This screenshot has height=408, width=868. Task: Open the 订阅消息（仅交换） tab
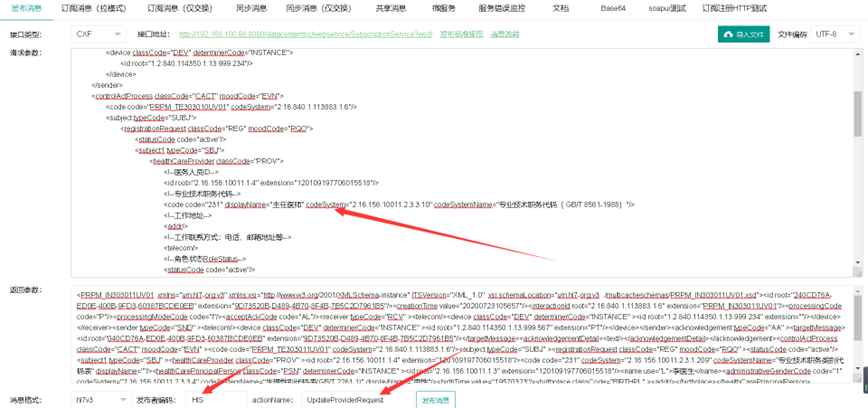(x=180, y=9)
